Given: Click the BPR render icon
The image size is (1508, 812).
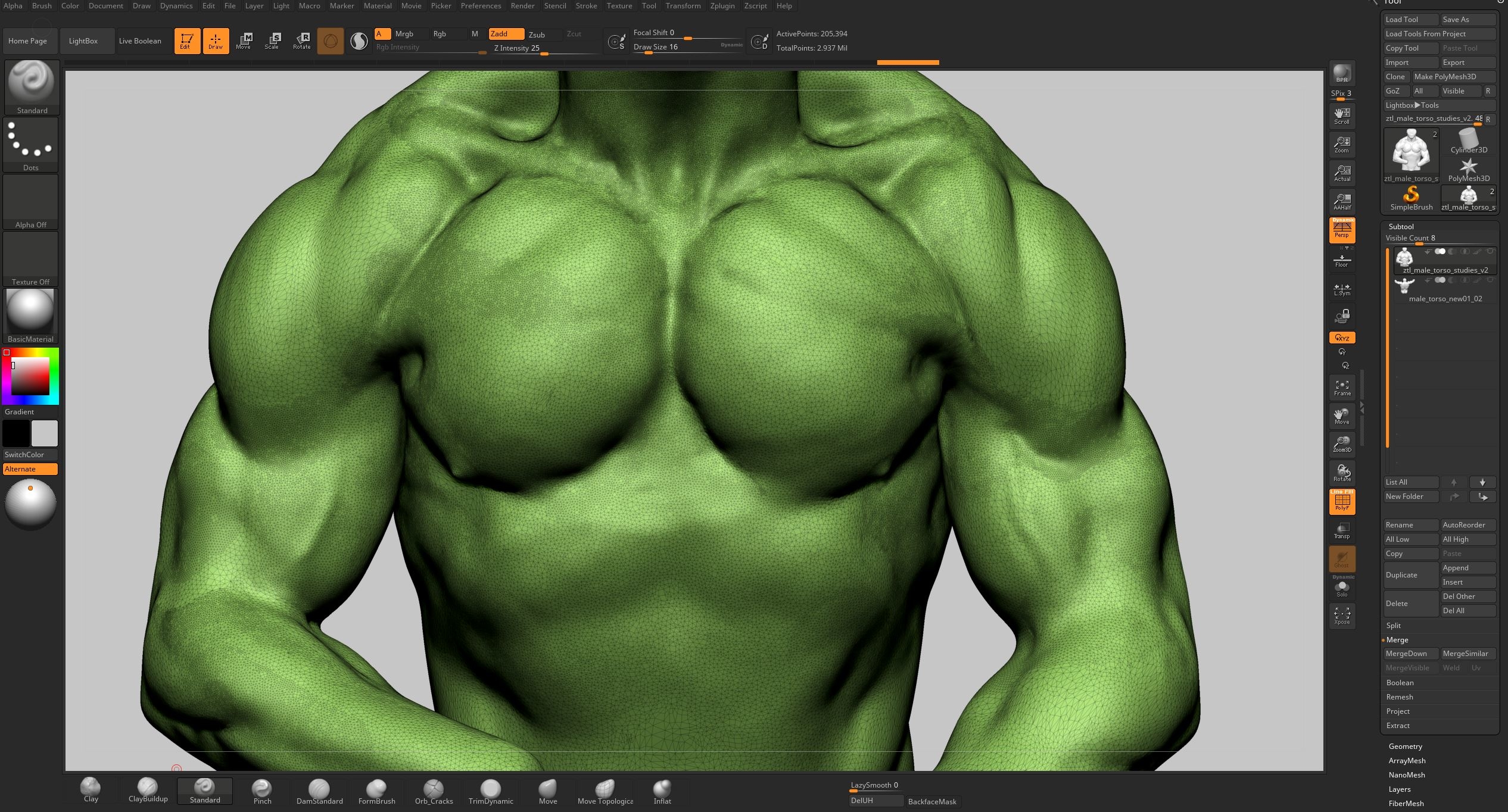Looking at the screenshot, I should pos(1342,73).
